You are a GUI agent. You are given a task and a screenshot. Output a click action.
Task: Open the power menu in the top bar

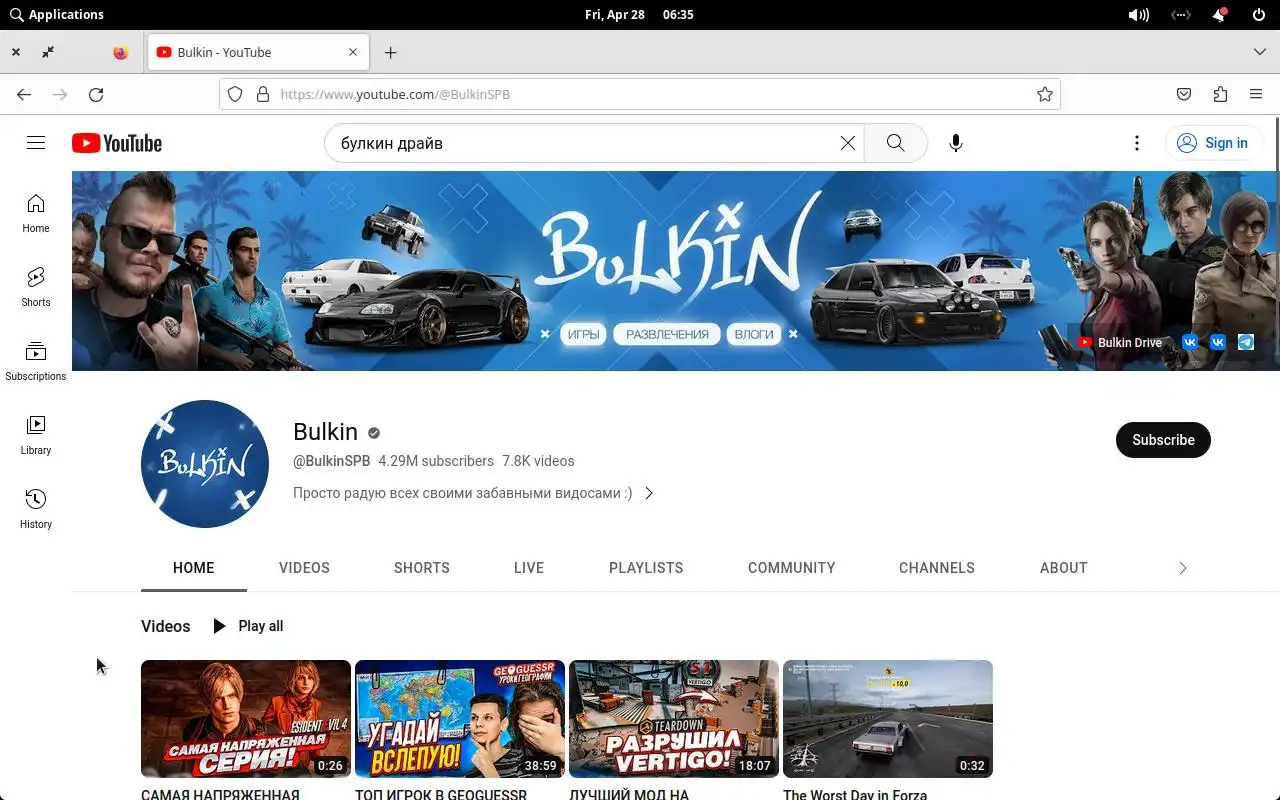[x=1259, y=15]
